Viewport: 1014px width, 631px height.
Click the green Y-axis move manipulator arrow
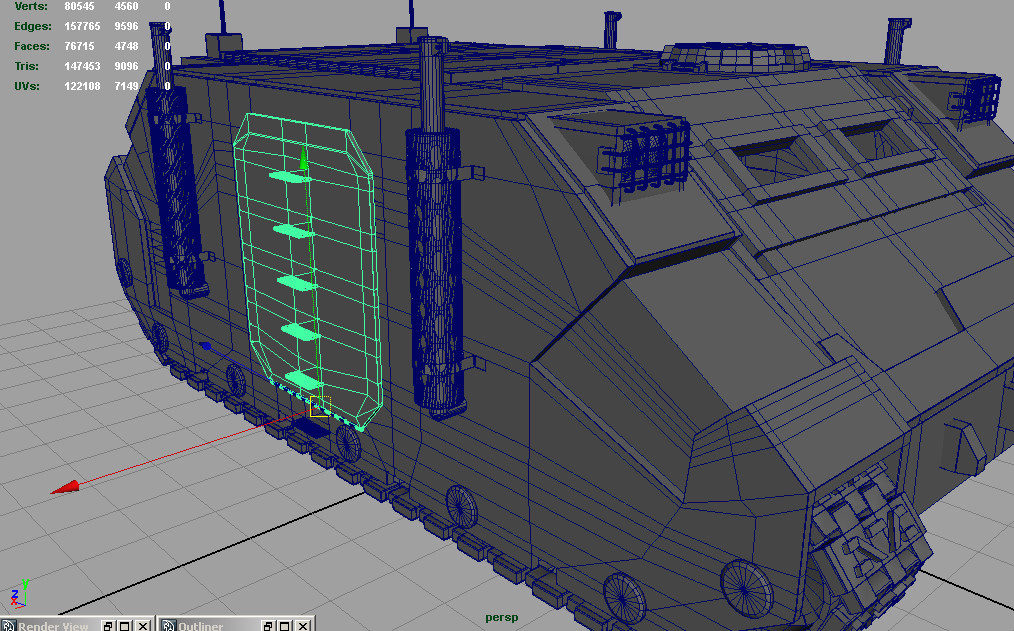pyautogui.click(x=303, y=157)
